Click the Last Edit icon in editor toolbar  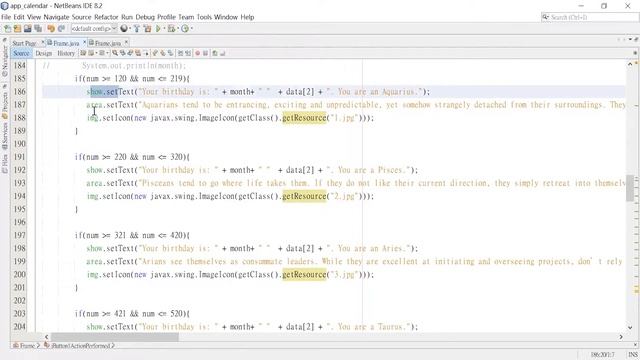point(83,53)
